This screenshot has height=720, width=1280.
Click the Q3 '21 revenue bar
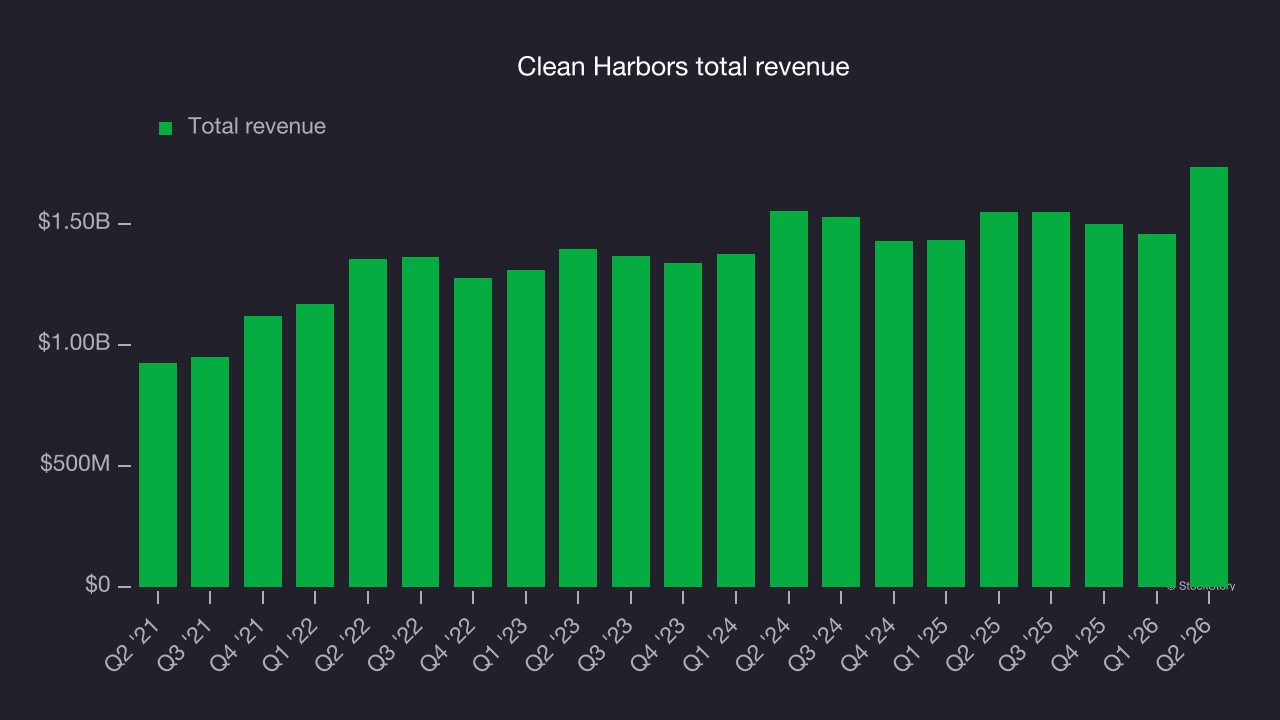pyautogui.click(x=210, y=472)
